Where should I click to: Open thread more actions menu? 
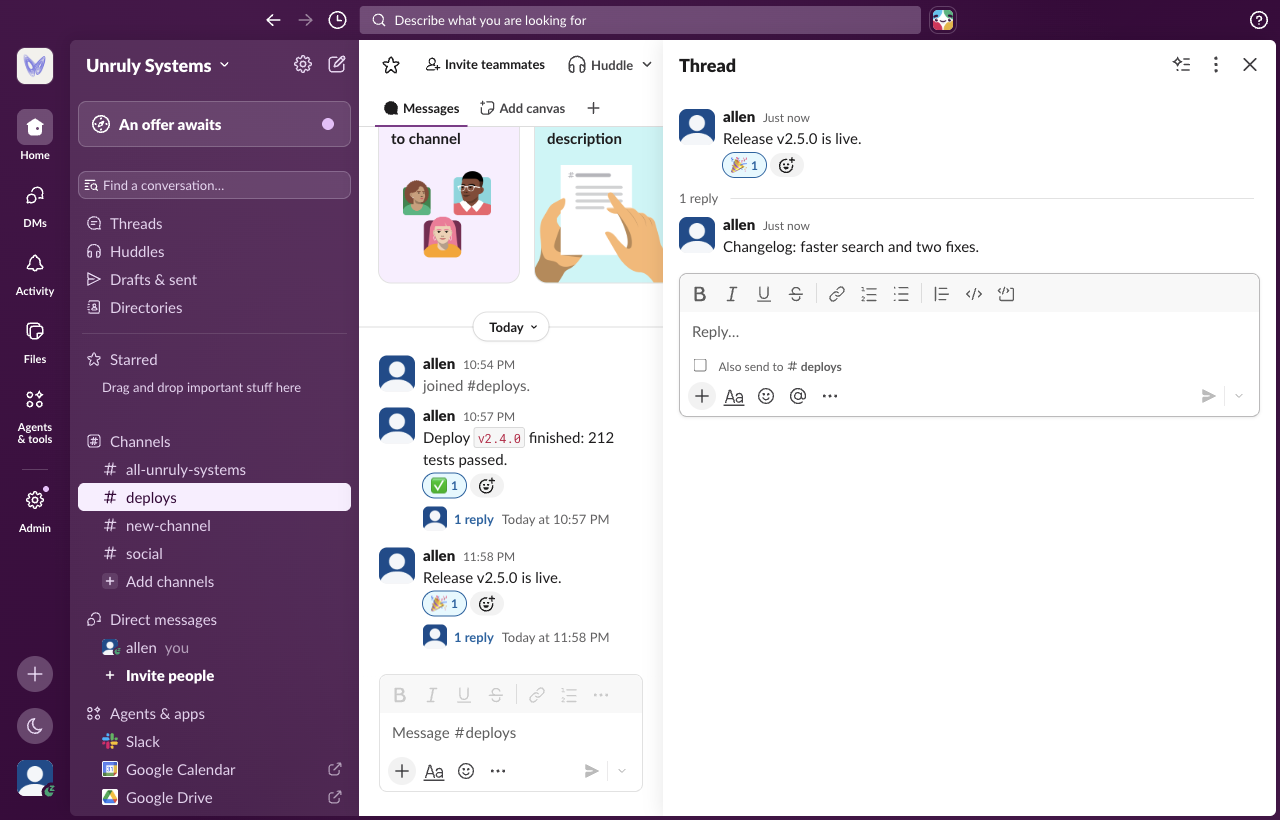click(x=1216, y=65)
